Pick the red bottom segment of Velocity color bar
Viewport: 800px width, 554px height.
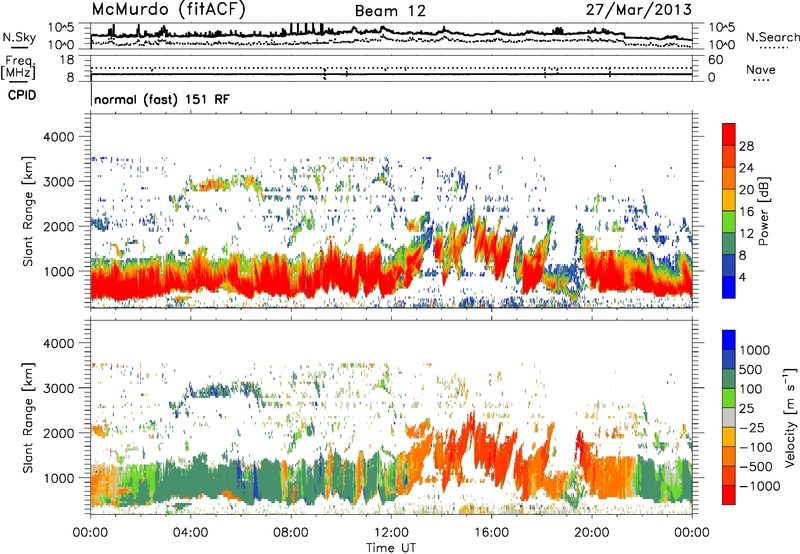[x=729, y=495]
